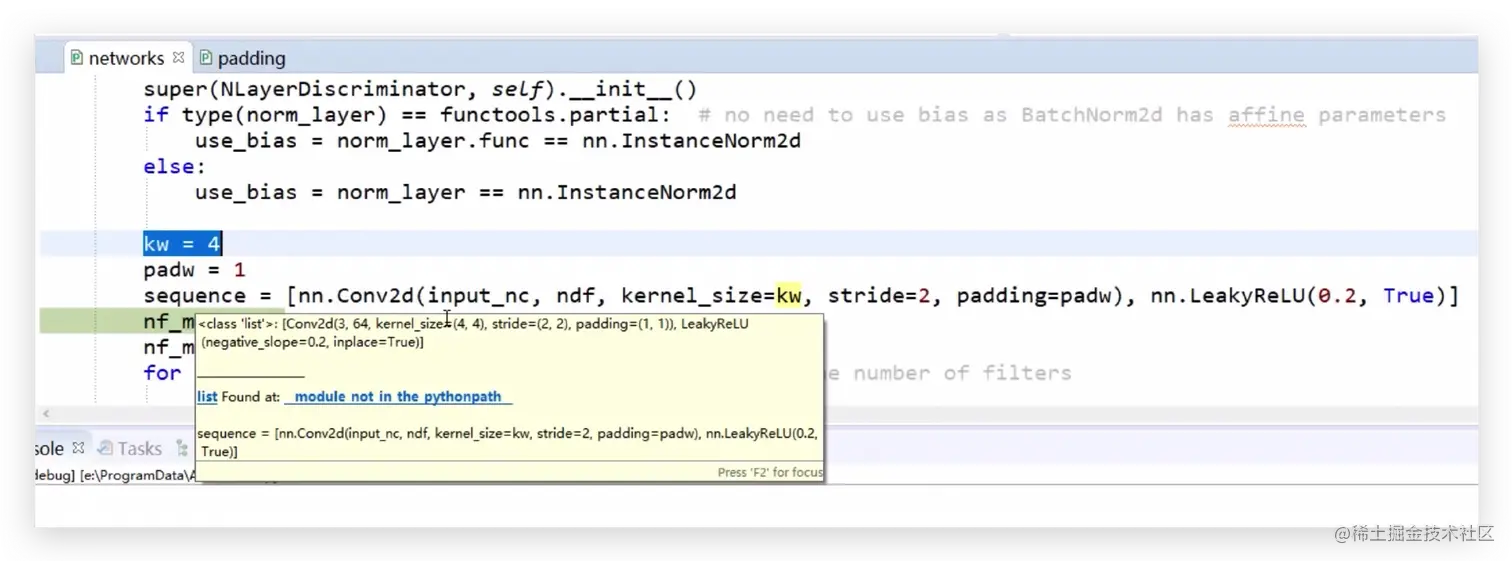Follow the 'module not in the pythonpath' link

pos(398,397)
